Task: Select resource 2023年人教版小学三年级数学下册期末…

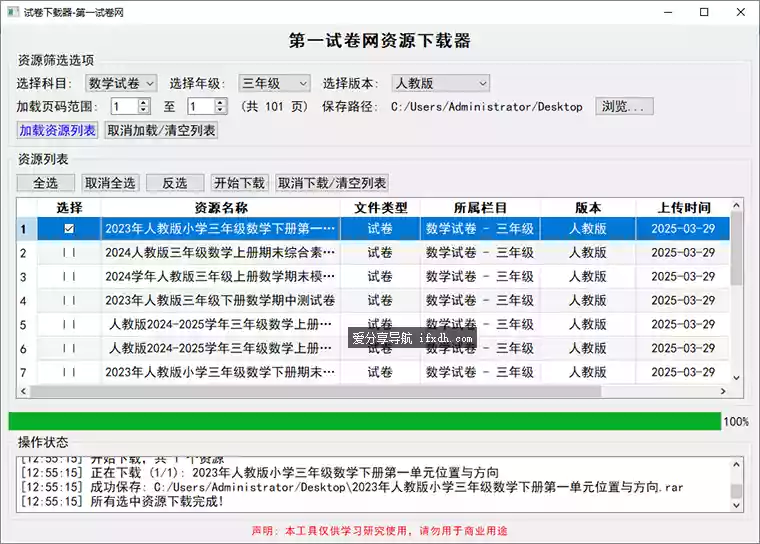Action: [220, 372]
